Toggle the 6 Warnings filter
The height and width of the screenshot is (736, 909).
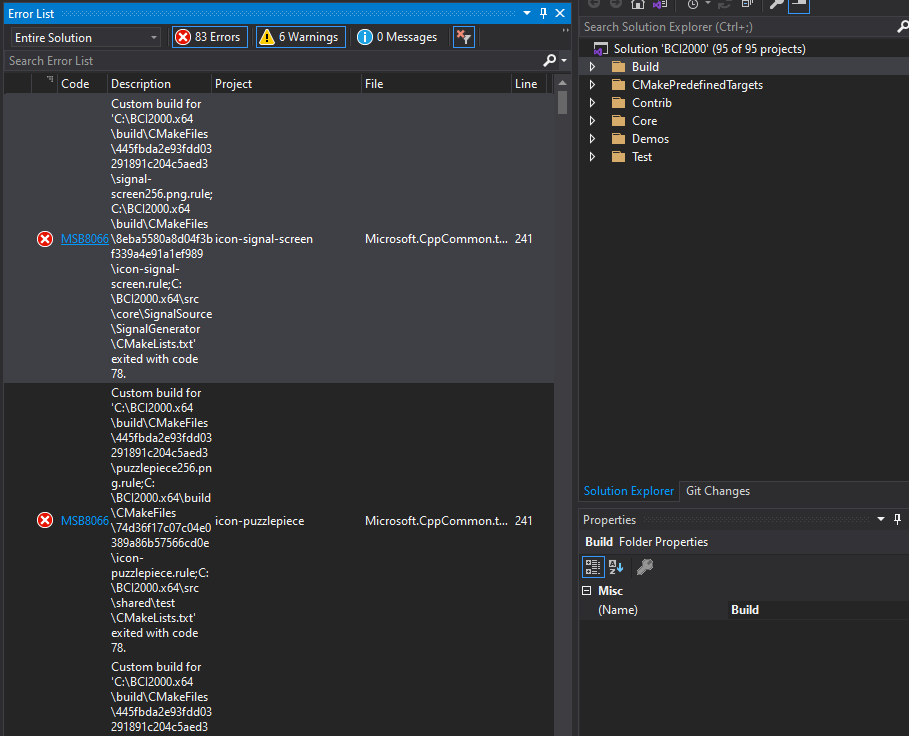click(x=301, y=37)
